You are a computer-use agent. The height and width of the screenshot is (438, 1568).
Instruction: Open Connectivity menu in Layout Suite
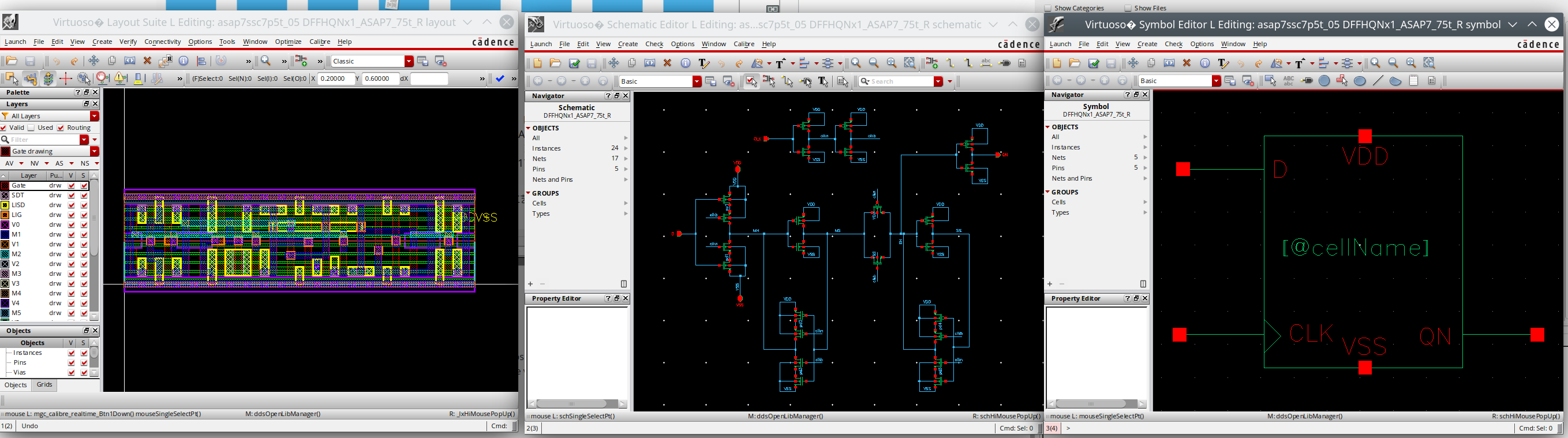pos(163,42)
